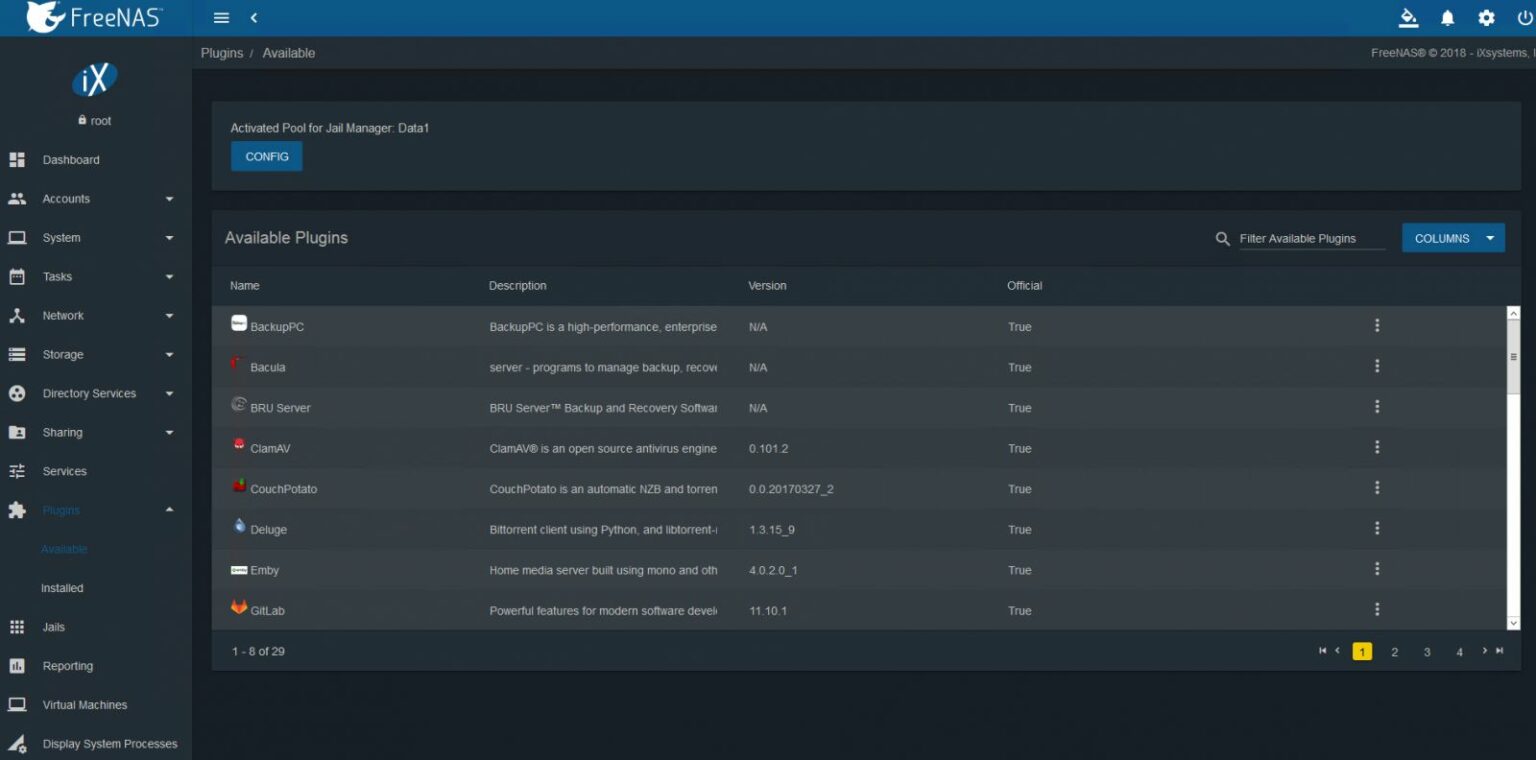Click the BRU Server plugin icon
Viewport: 1536px width, 760px height.
pyautogui.click(x=239, y=404)
